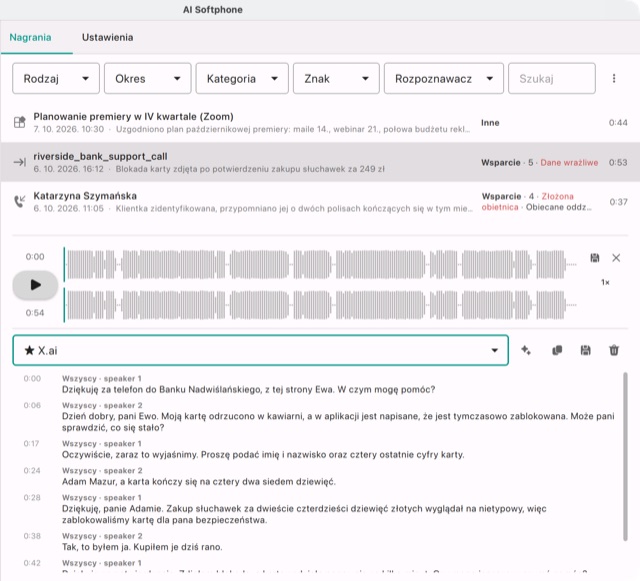Save audio using the disk icon by the waveform
Viewport: 640px width, 581px height.
click(595, 258)
